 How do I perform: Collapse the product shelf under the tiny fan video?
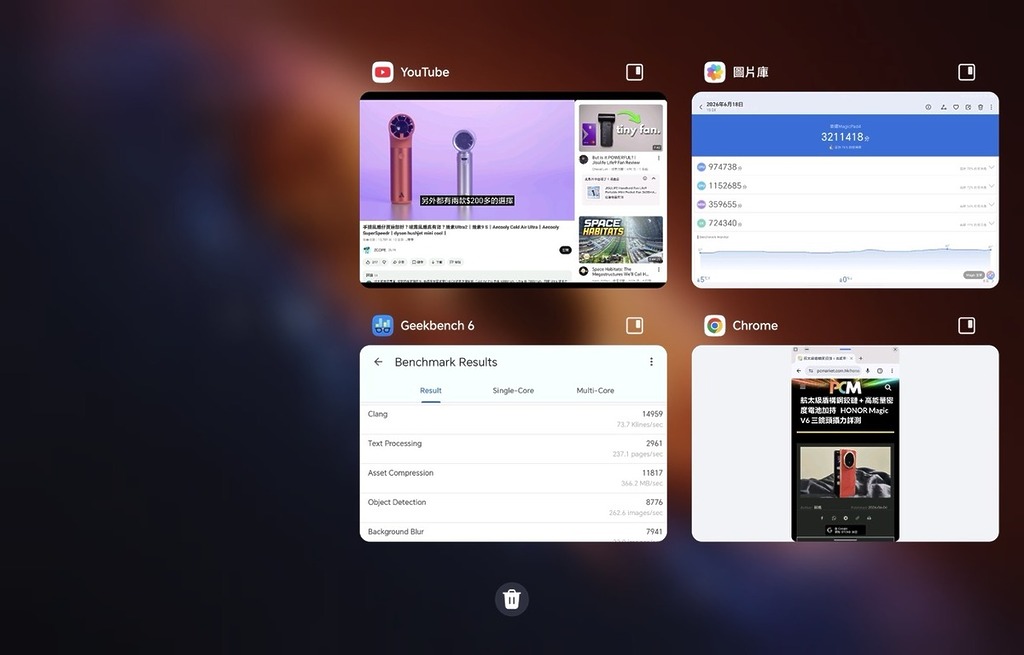(654, 178)
